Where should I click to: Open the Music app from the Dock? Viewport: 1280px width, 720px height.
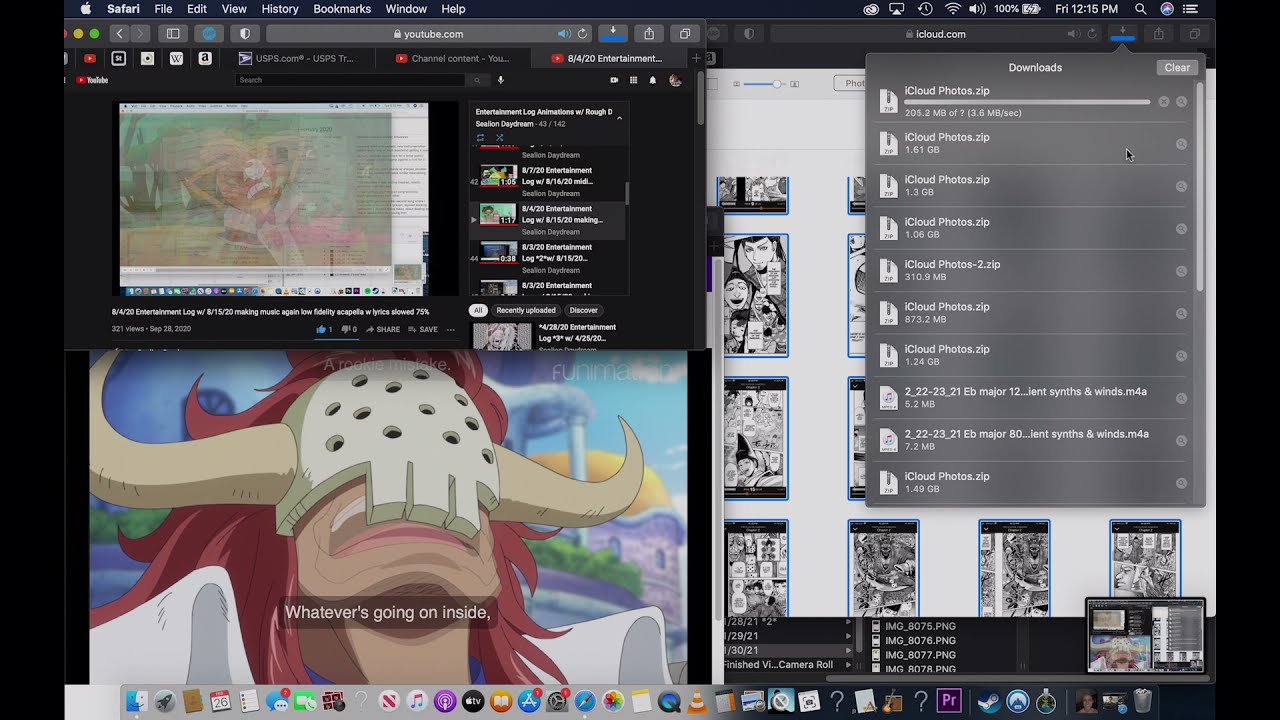coord(417,702)
